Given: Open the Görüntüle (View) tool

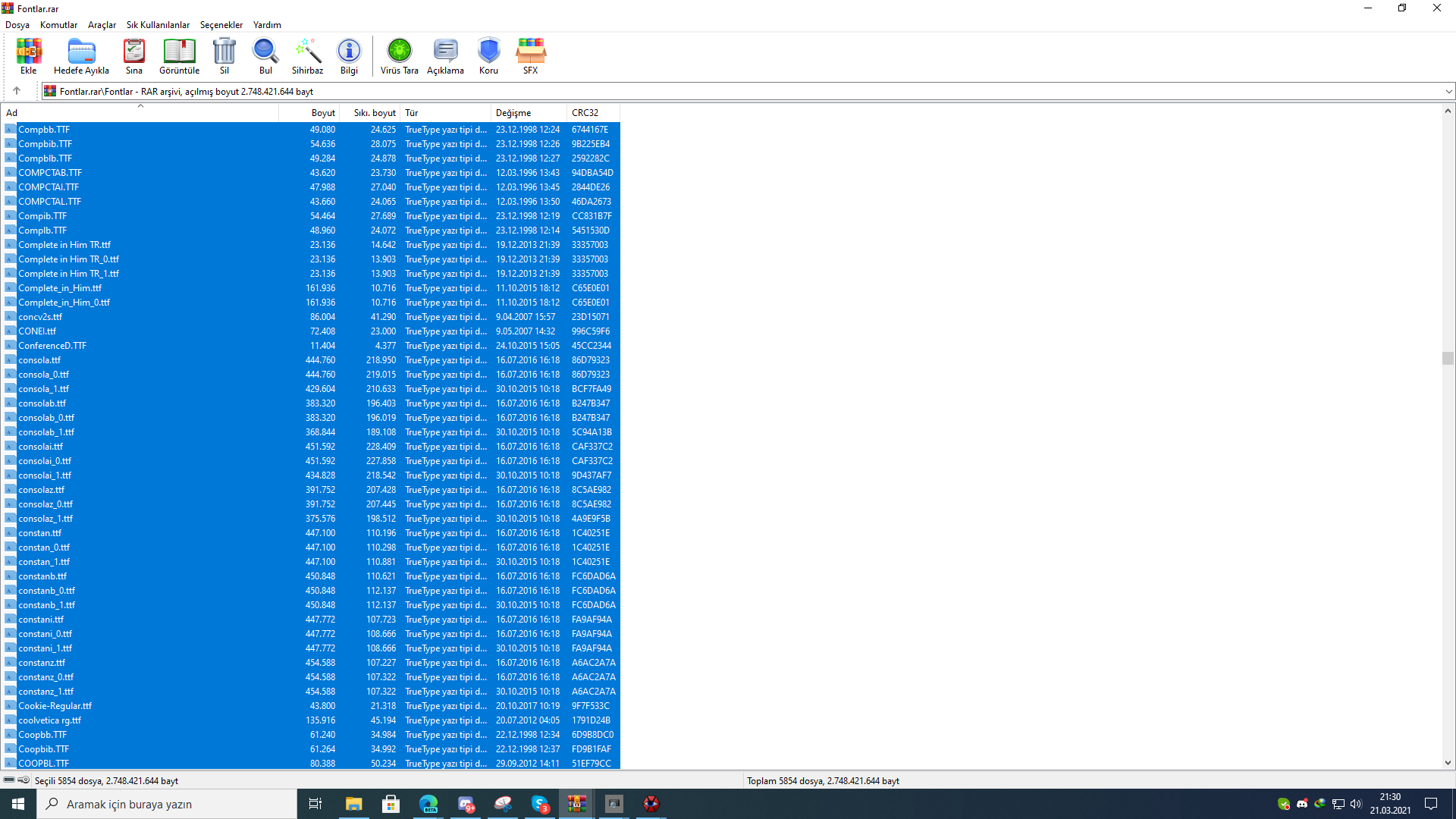Looking at the screenshot, I should pyautogui.click(x=179, y=56).
